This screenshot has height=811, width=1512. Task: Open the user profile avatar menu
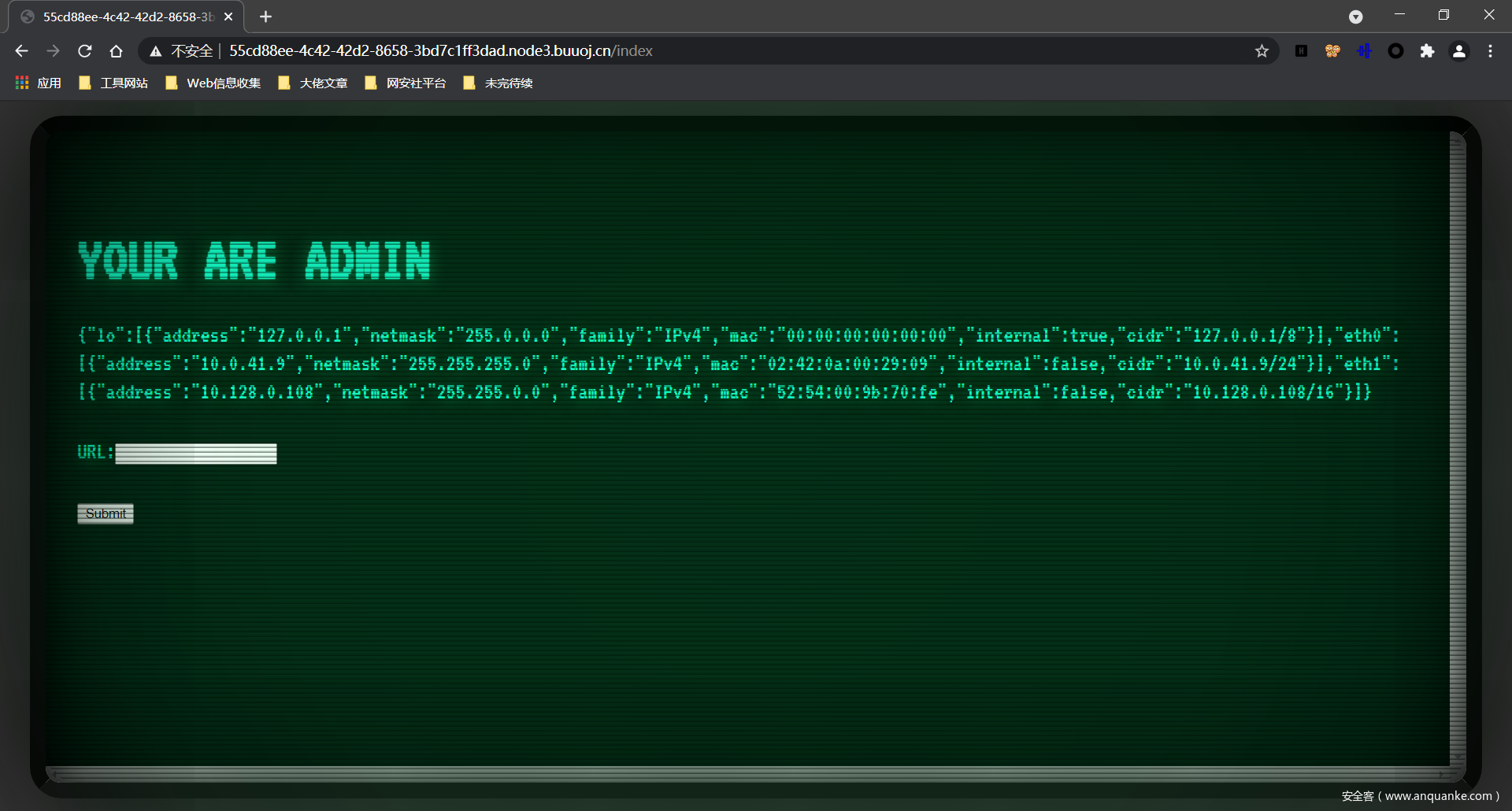coord(1458,51)
